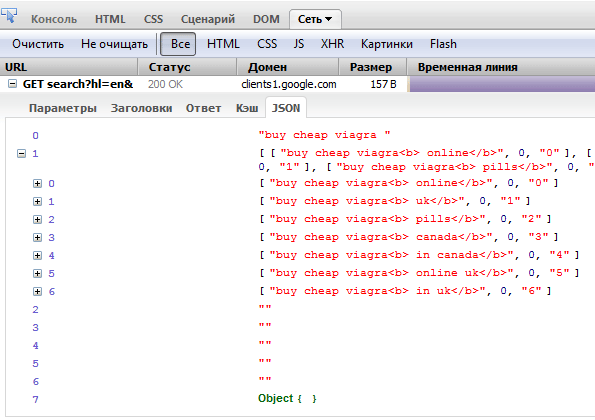Click the Object { } value
Screen dimensions: 595x420
(287, 398)
